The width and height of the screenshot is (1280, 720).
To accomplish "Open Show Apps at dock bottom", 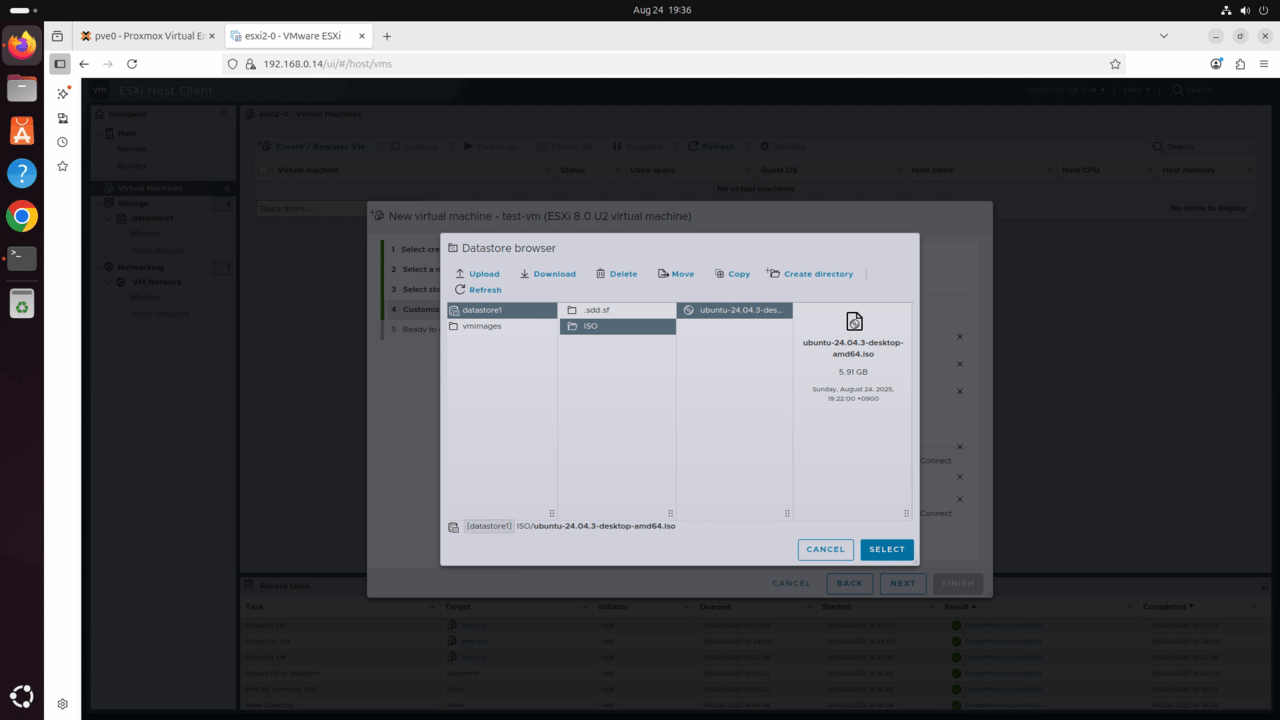I will (21, 696).
